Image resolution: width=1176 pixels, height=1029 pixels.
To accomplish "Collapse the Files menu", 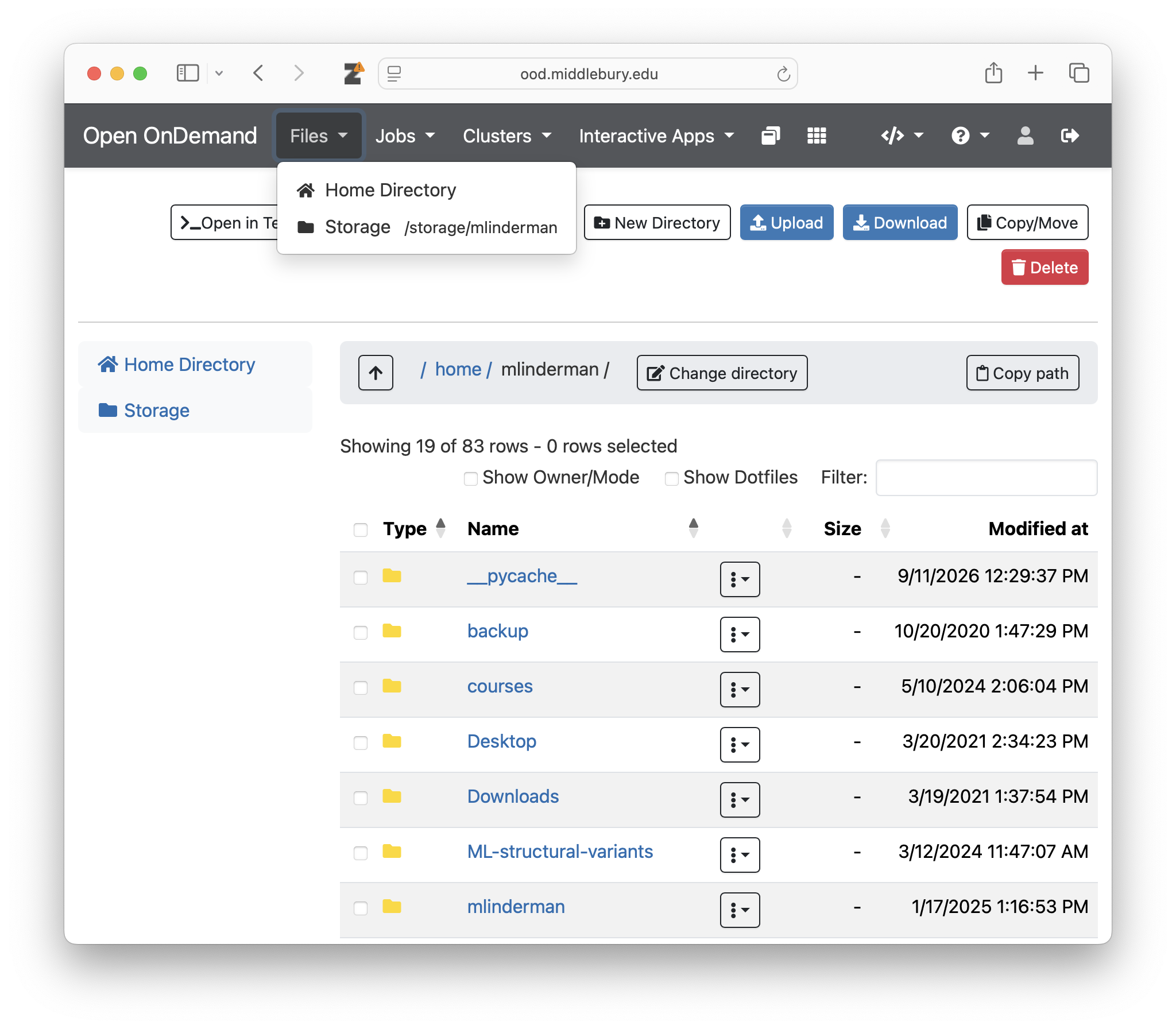I will 319,136.
